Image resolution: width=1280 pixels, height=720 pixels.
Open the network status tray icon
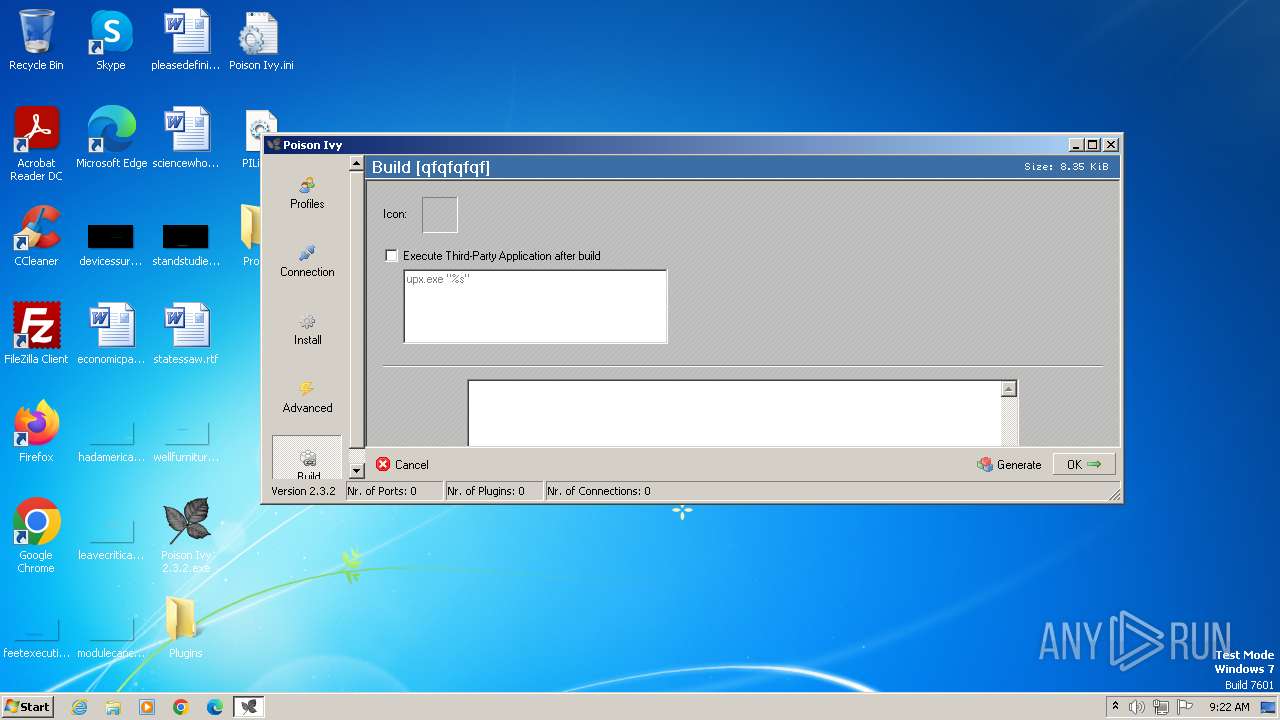[1161, 707]
